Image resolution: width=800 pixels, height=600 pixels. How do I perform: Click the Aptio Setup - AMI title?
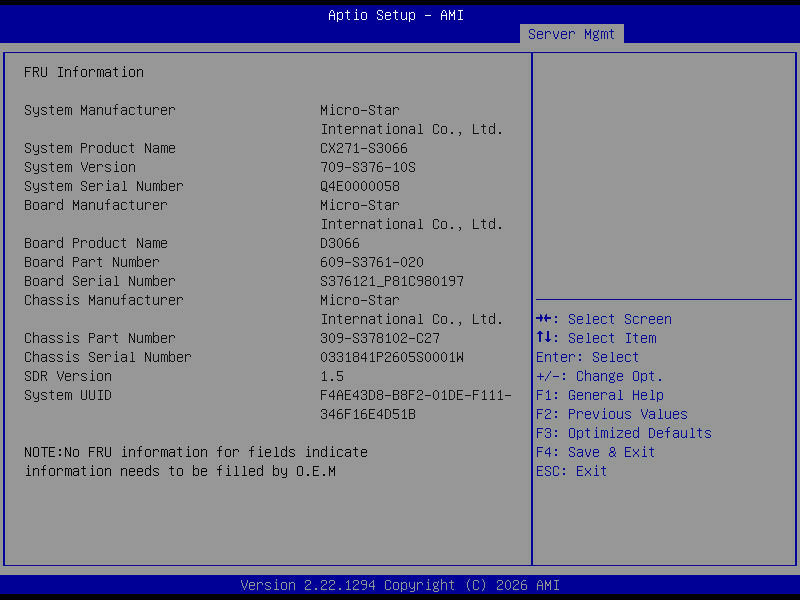click(x=396, y=15)
